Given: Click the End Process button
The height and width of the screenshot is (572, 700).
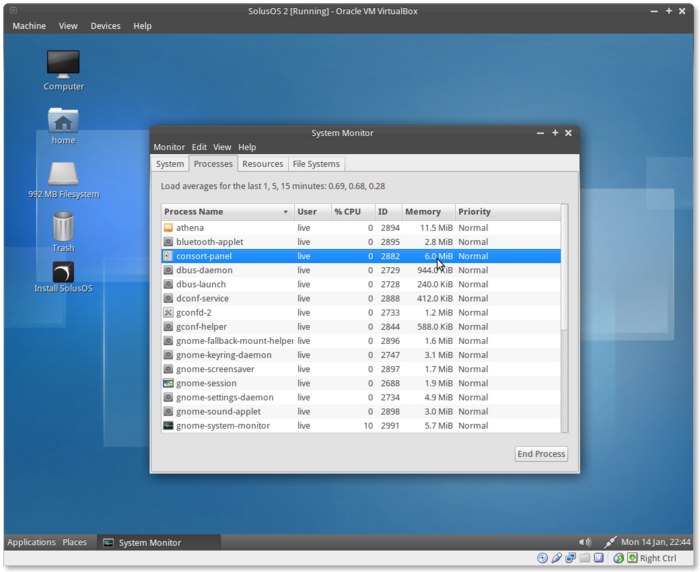Looking at the screenshot, I should 541,454.
